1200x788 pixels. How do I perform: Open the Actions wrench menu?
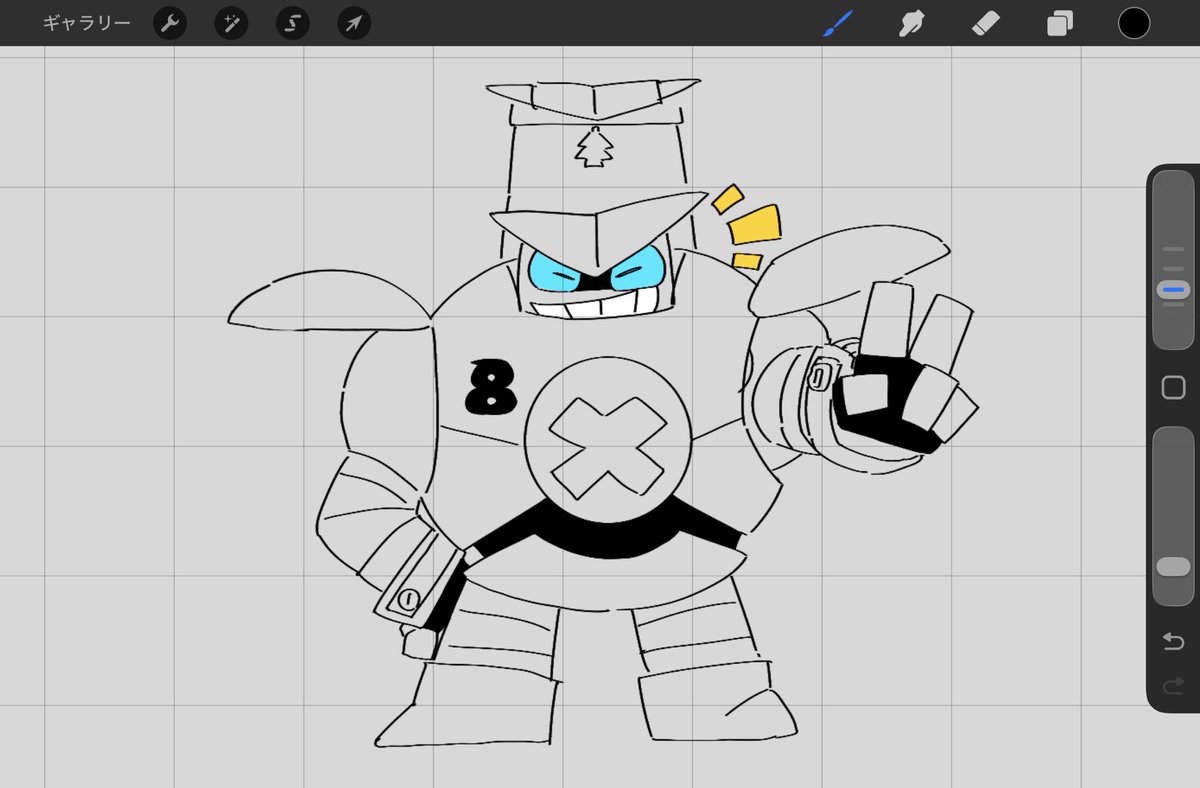pyautogui.click(x=170, y=24)
